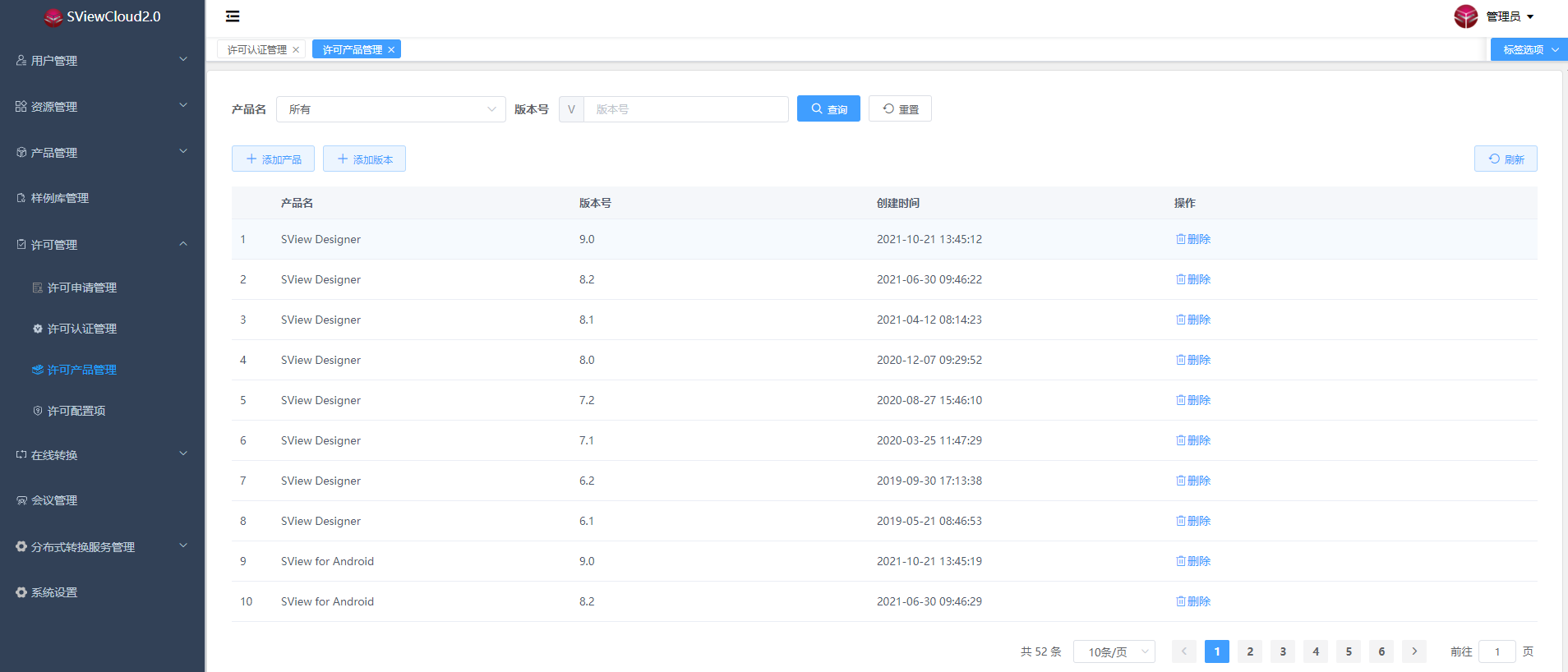The image size is (1568, 672).
Task: Click the 分布式转换服务管理 gear icon
Action: point(21,546)
